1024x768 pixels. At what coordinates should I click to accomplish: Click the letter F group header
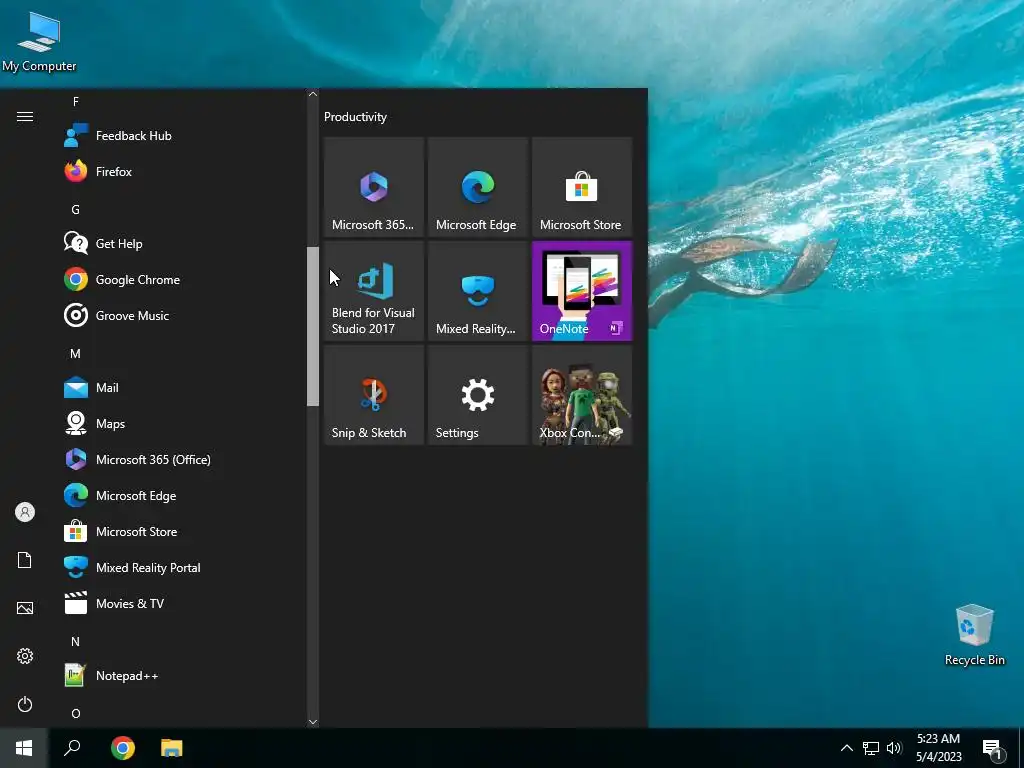[x=76, y=102]
